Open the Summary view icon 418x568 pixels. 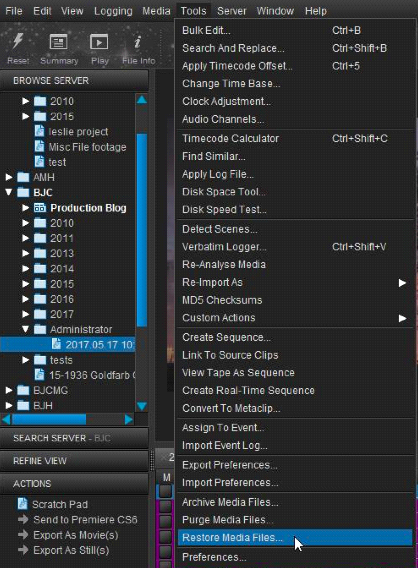tap(59, 42)
